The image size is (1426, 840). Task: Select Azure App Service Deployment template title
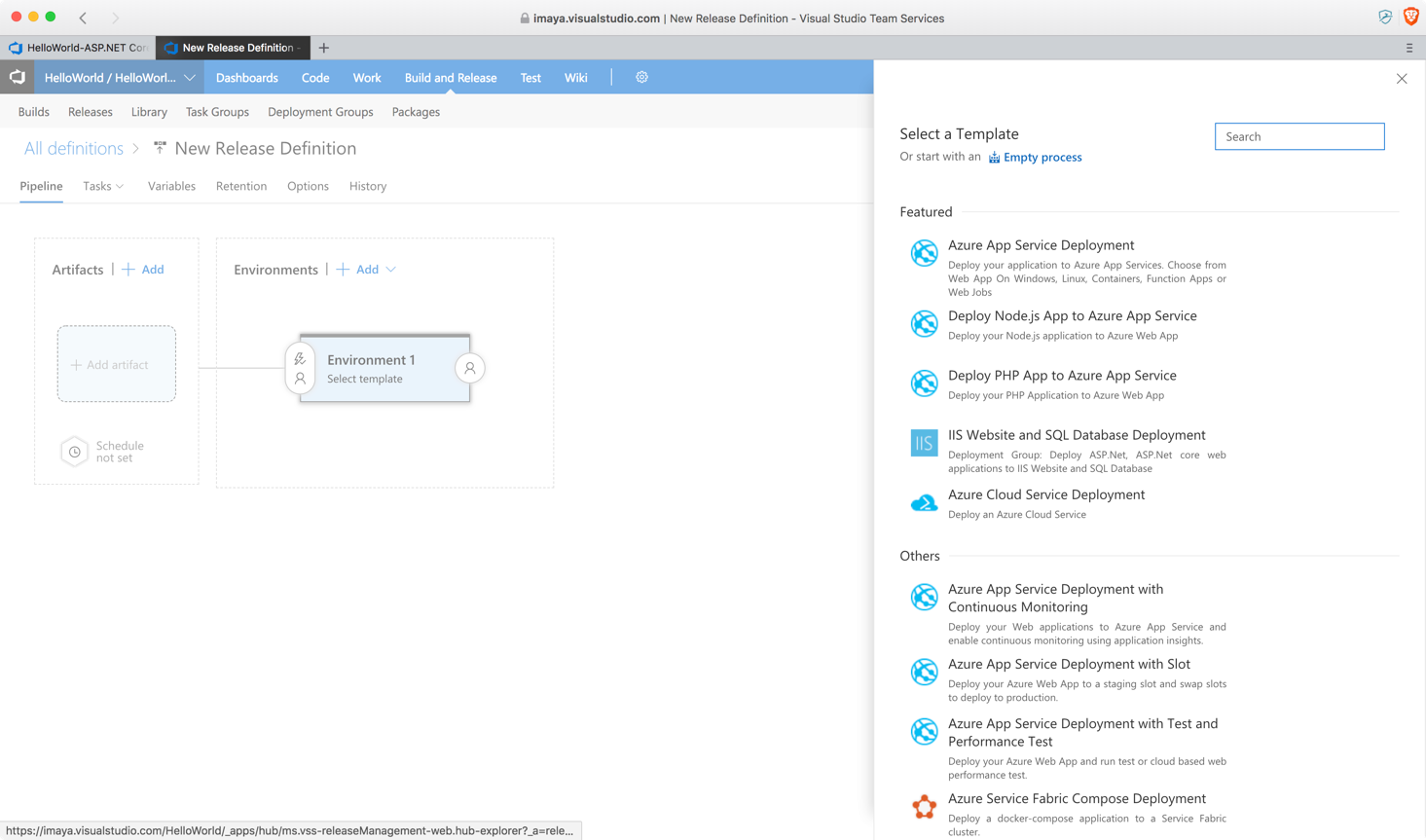pyautogui.click(x=1042, y=245)
